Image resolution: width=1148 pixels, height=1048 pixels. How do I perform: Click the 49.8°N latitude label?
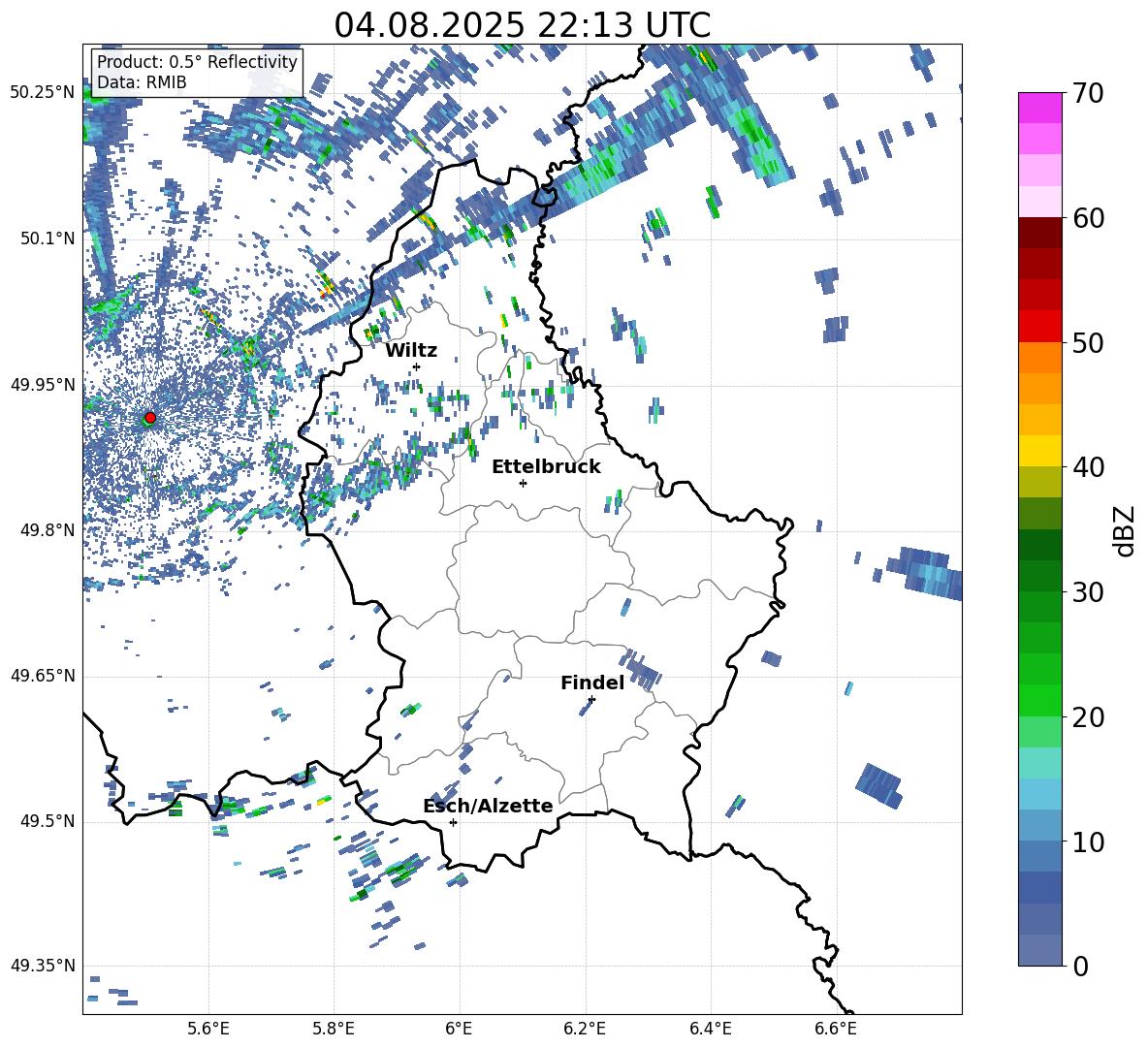(47, 530)
